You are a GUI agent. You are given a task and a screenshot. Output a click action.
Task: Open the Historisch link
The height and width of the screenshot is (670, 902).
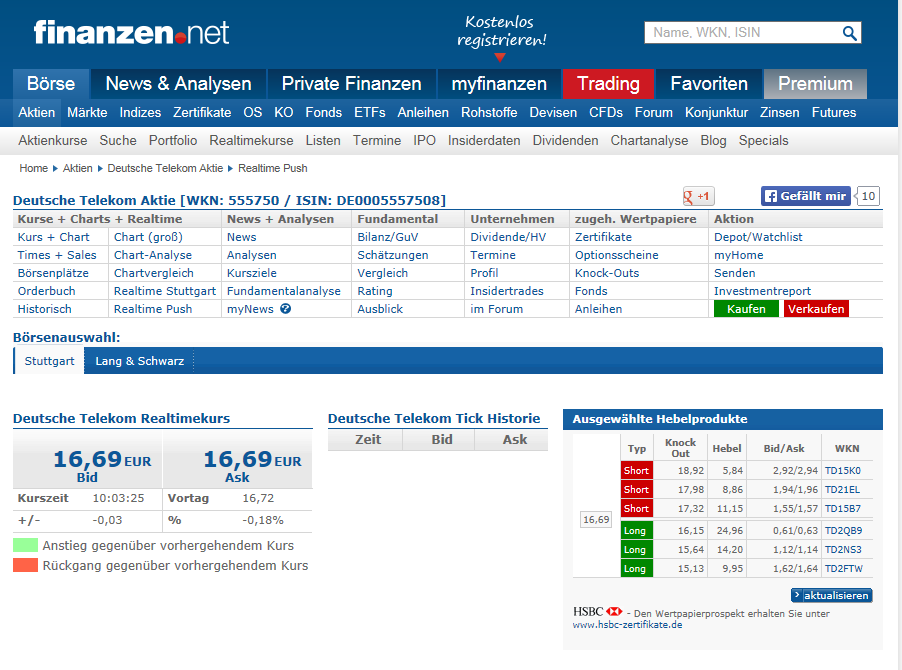(44, 309)
